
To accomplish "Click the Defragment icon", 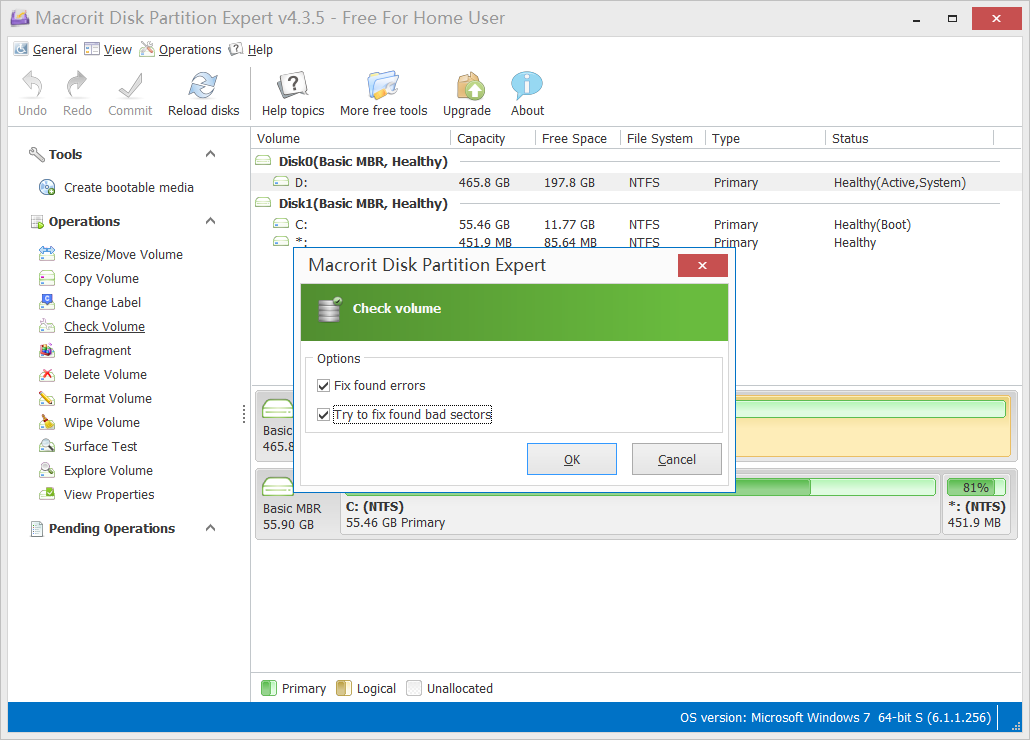I will click(x=47, y=350).
